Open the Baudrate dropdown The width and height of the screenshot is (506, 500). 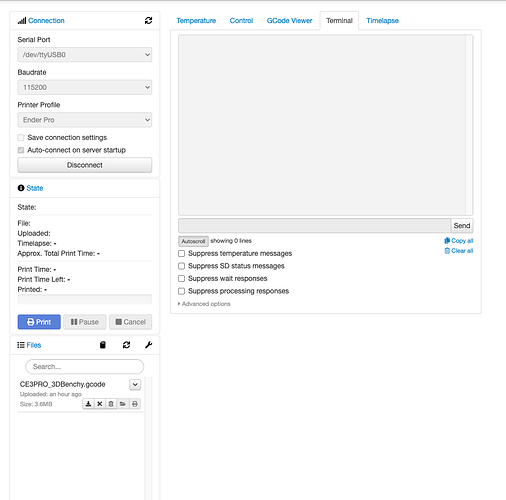85,87
